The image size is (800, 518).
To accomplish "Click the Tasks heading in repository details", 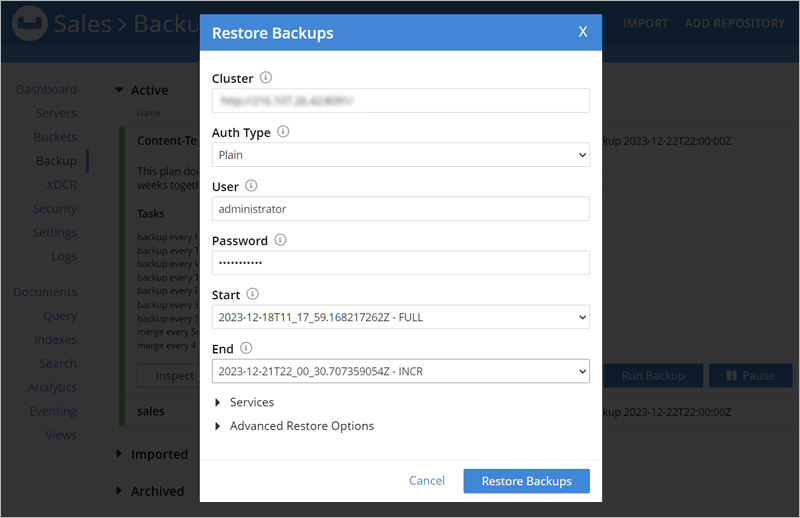I will point(151,214).
